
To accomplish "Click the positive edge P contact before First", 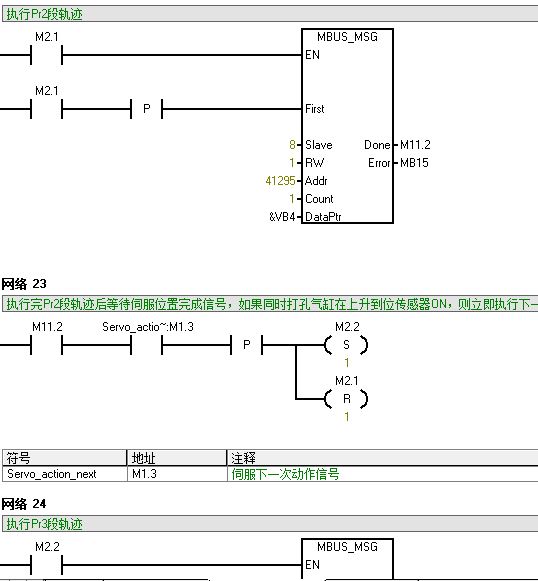I will (x=147, y=109).
